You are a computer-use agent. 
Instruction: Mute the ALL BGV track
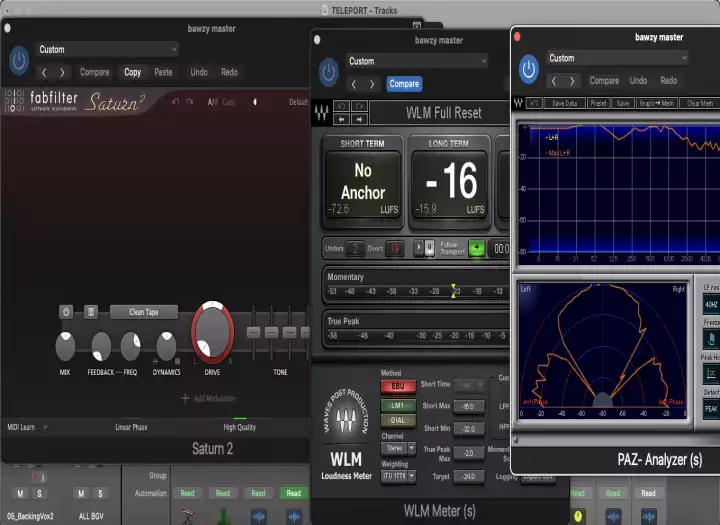[81, 494]
